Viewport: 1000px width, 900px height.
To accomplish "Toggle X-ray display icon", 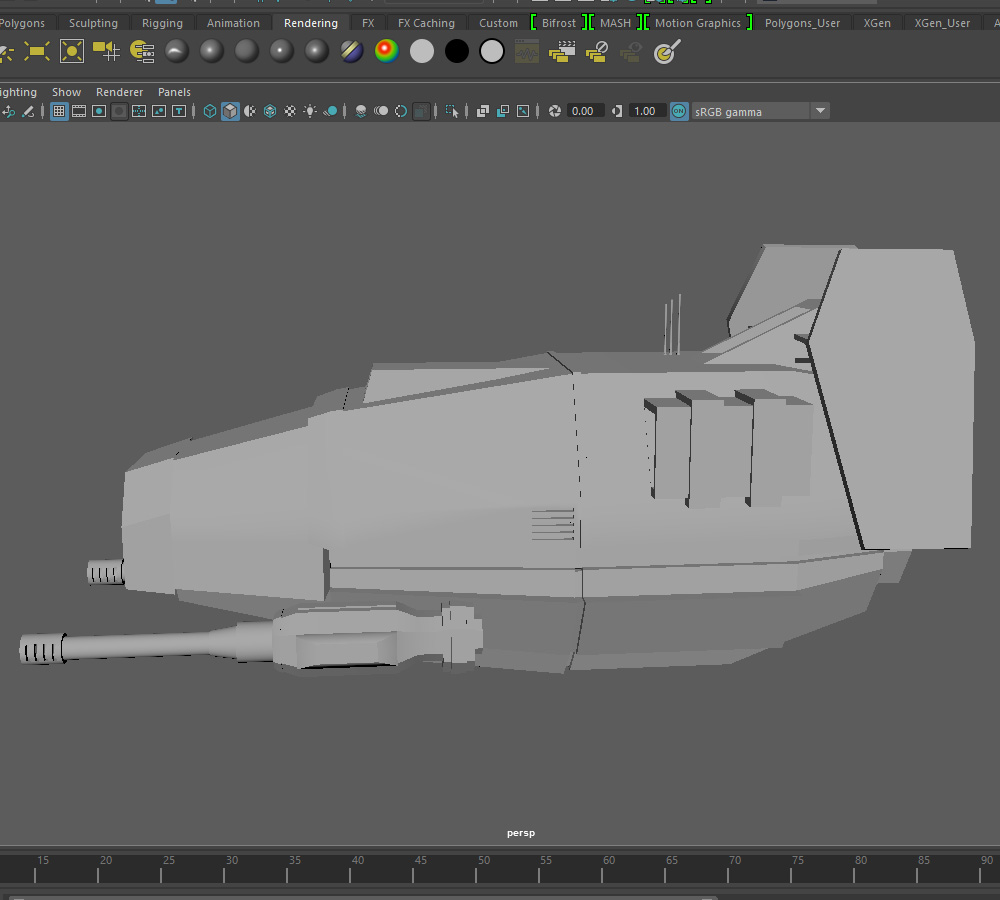I will click(483, 112).
